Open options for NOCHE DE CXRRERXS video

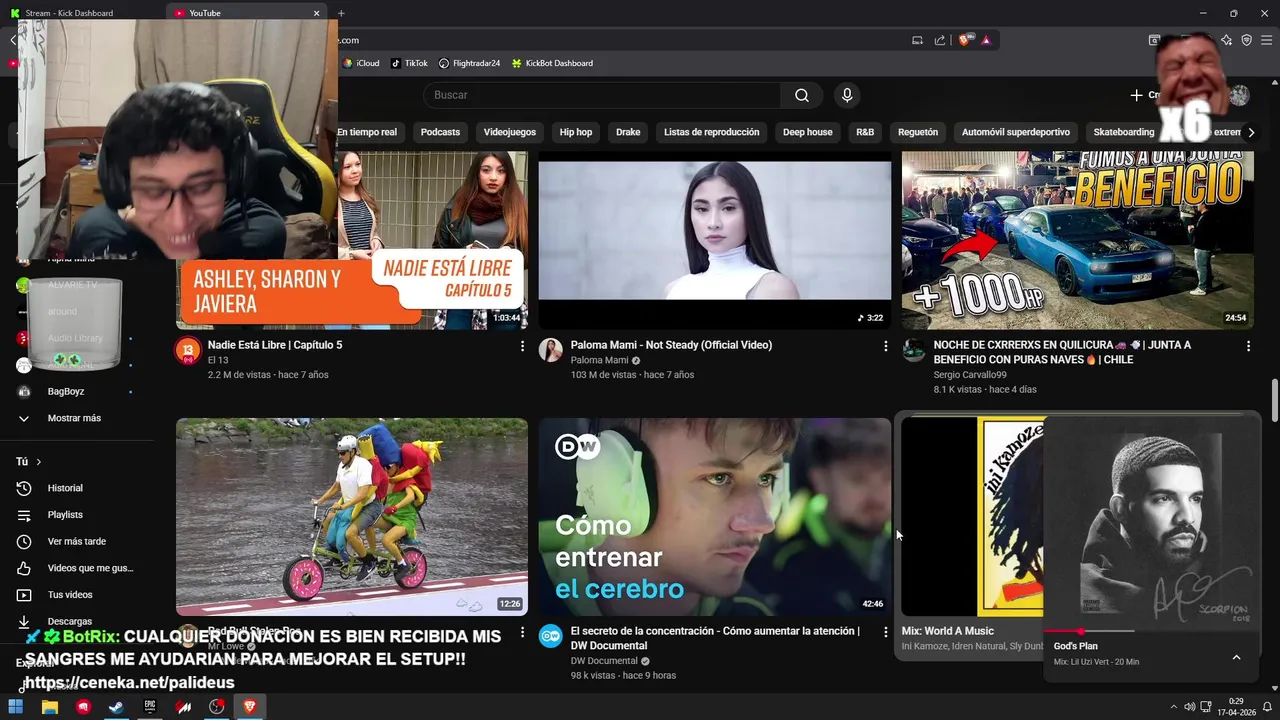pyautogui.click(x=1248, y=346)
